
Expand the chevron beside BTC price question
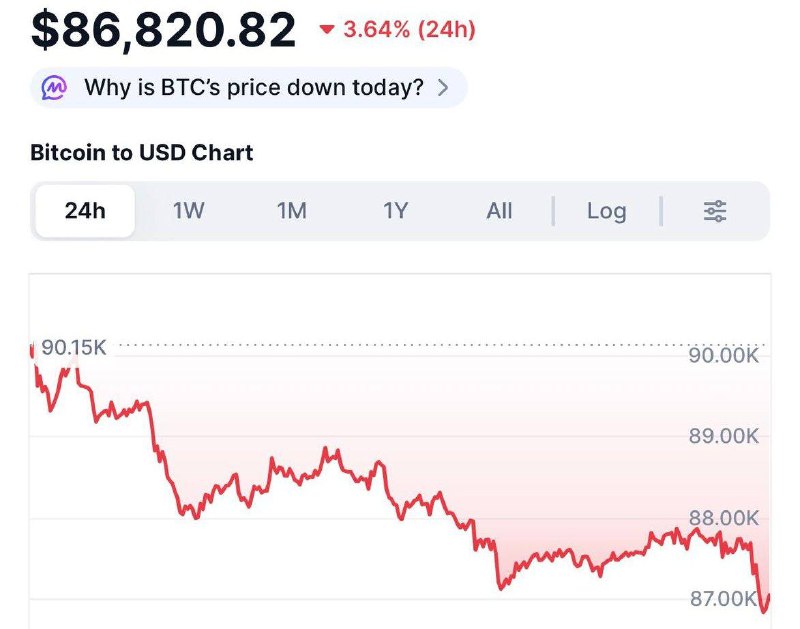click(x=443, y=88)
